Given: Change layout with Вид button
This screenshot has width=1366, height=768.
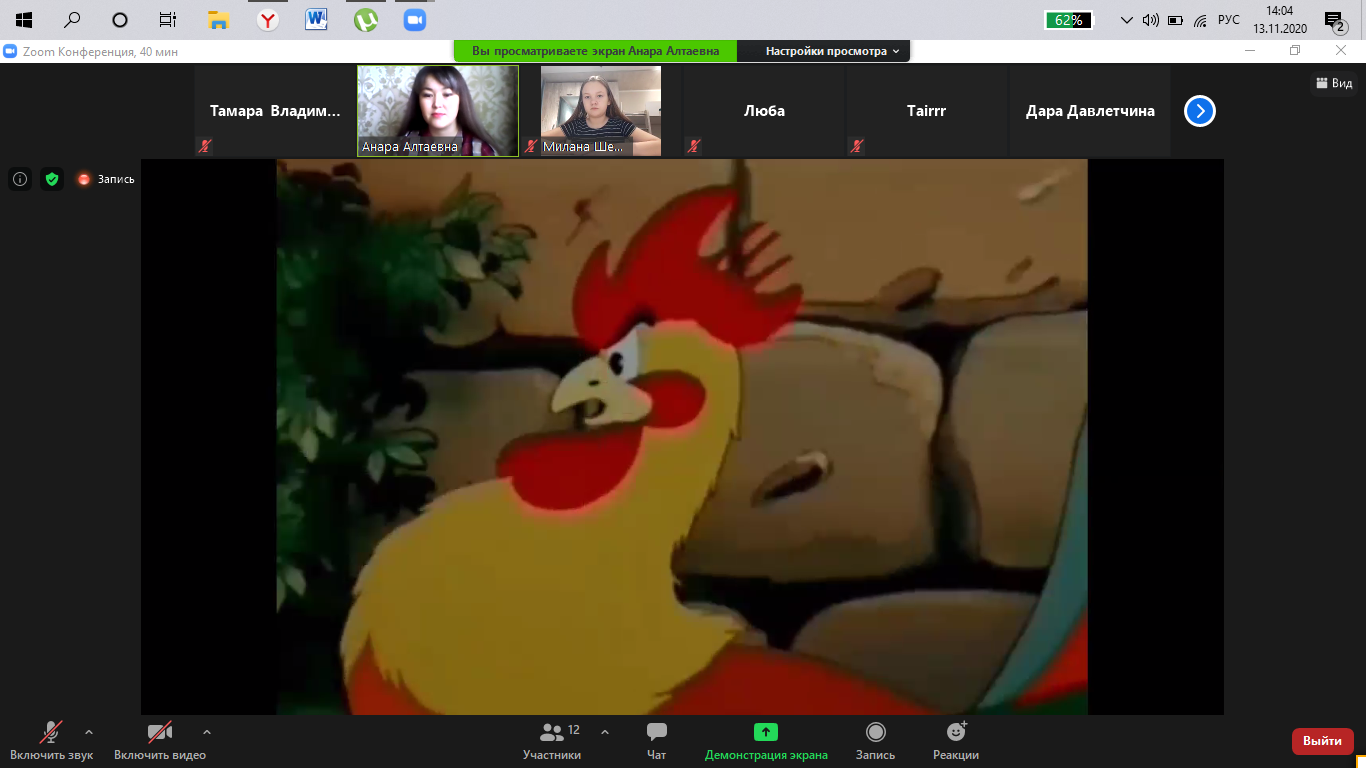Looking at the screenshot, I should tap(1333, 84).
